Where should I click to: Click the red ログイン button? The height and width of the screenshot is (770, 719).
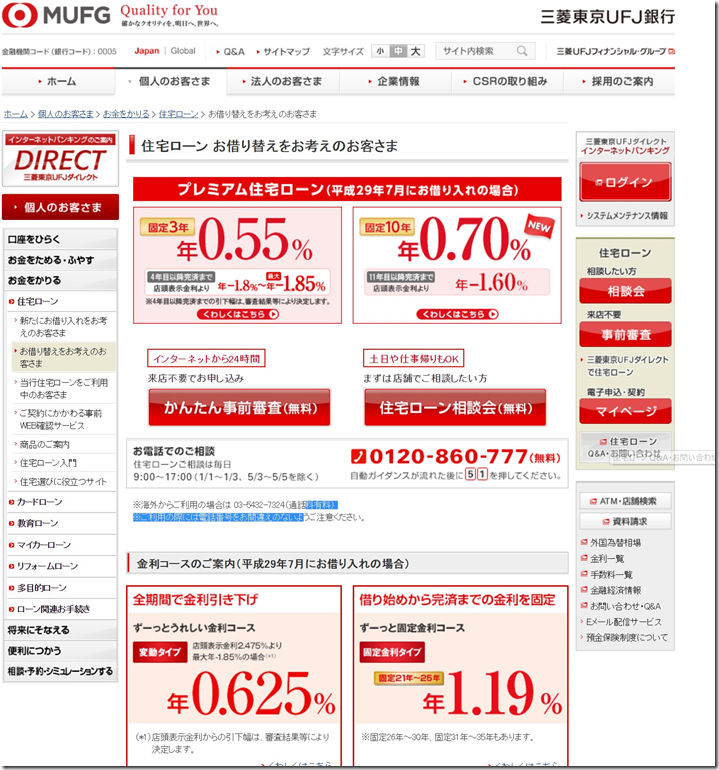point(625,182)
